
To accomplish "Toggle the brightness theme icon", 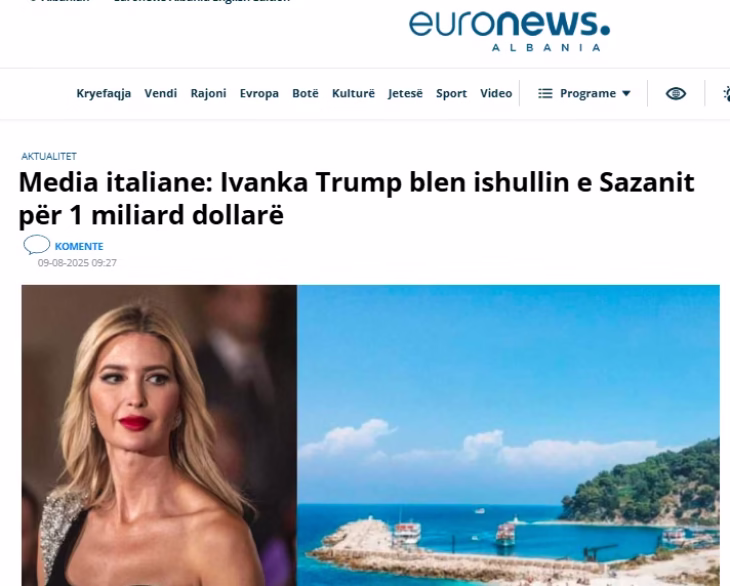I will click(x=726, y=94).
